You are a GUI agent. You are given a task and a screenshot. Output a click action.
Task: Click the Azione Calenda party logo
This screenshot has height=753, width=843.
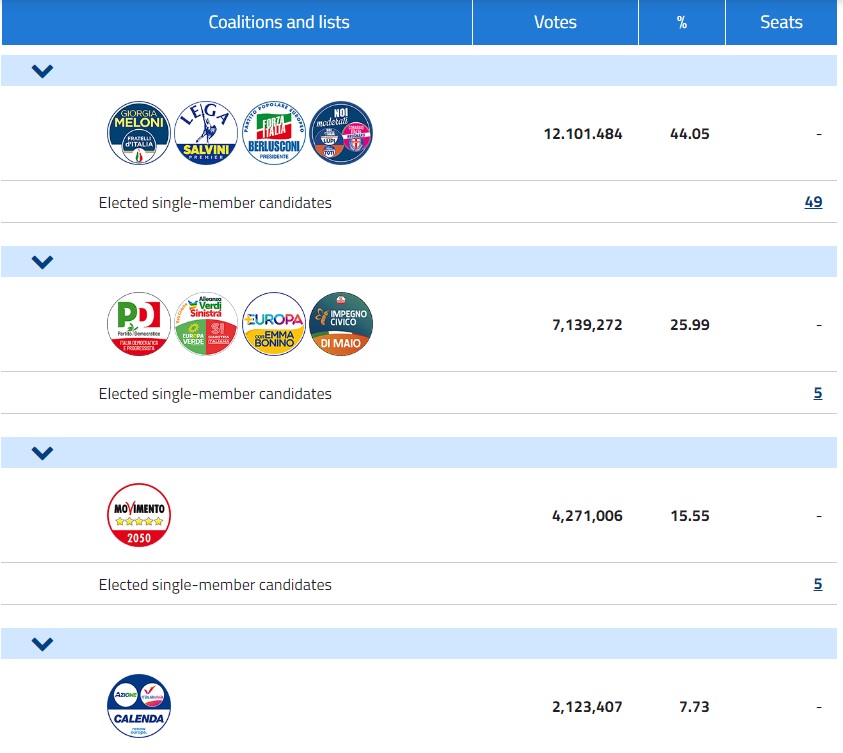[139, 706]
